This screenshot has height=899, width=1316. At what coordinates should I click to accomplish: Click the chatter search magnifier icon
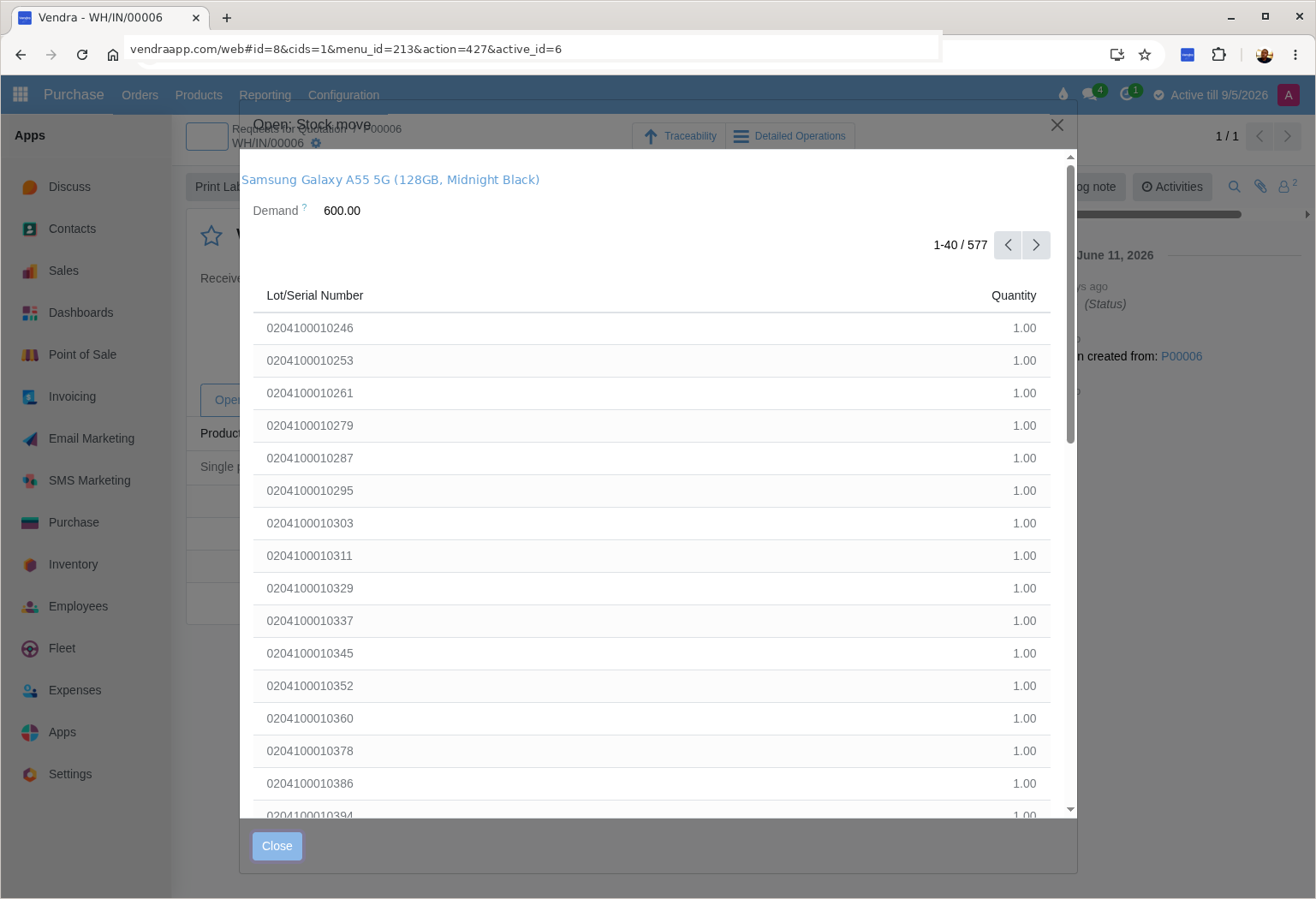click(1235, 187)
